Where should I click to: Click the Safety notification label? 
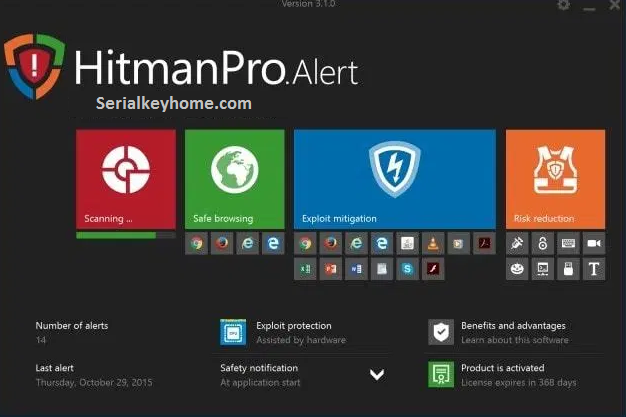pyautogui.click(x=259, y=368)
